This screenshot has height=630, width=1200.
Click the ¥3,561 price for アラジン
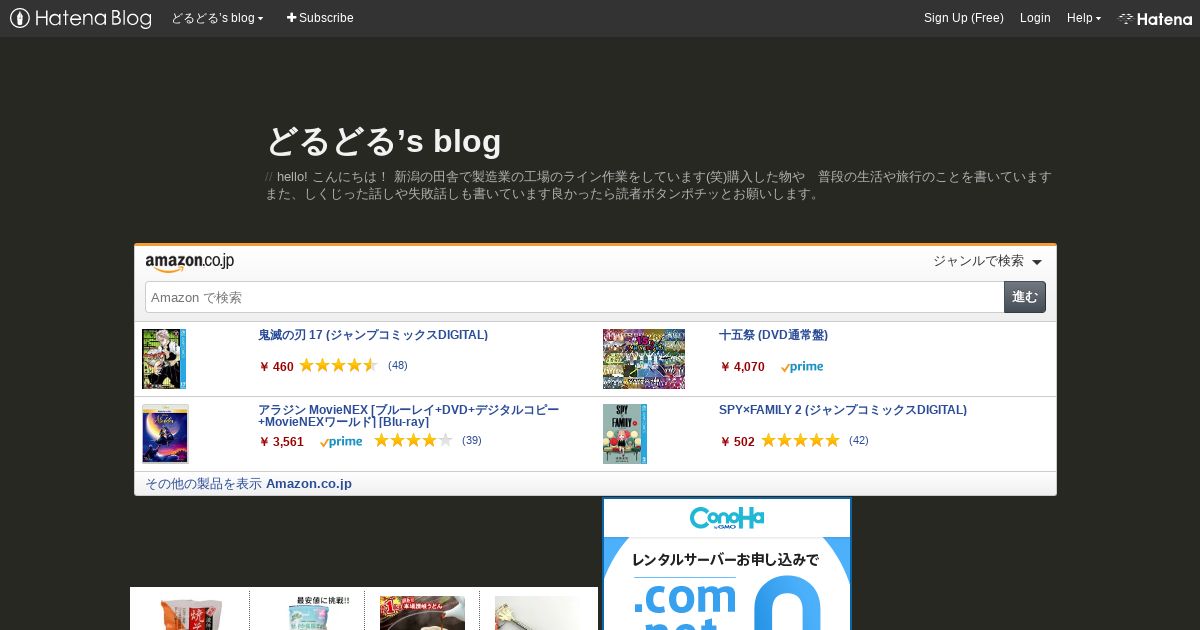click(x=281, y=441)
